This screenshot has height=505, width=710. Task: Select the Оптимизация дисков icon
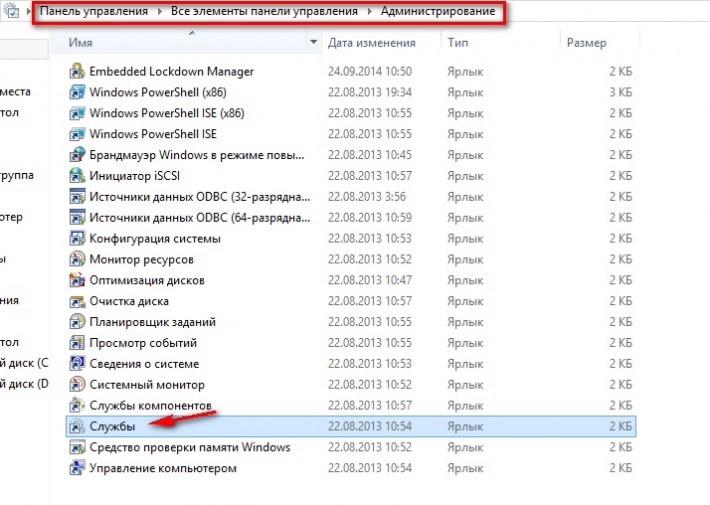(x=77, y=280)
